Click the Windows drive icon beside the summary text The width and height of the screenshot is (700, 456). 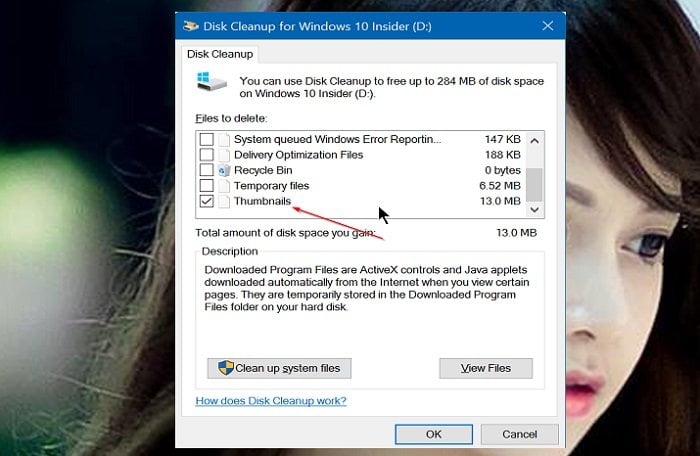click(212, 82)
